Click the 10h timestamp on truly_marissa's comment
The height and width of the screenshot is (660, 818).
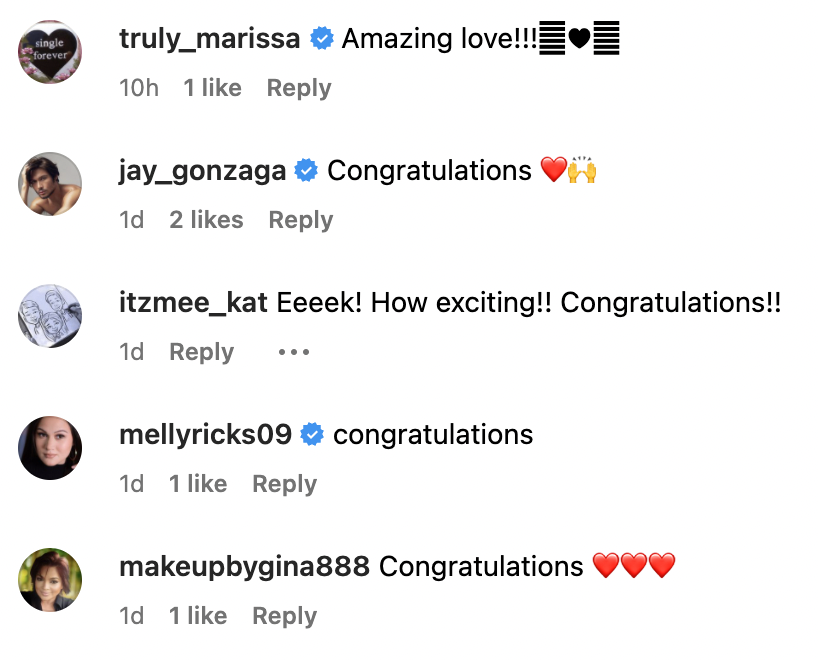point(139,88)
